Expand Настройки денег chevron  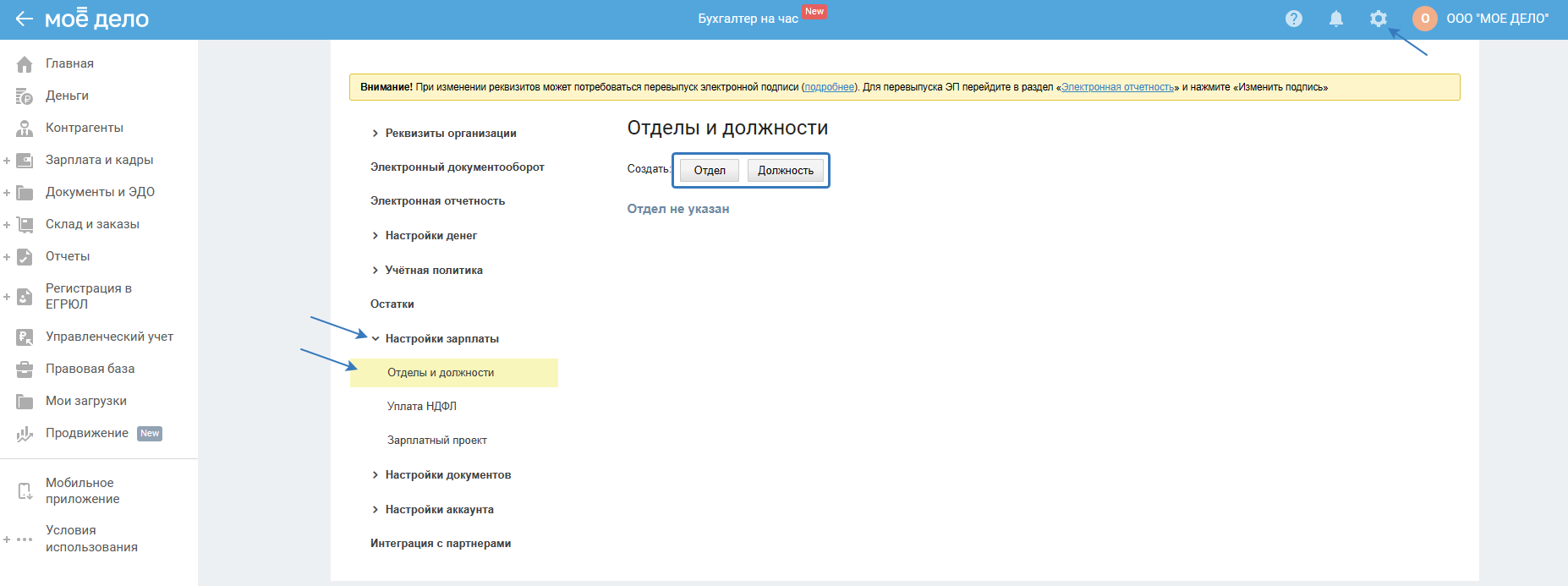[376, 236]
